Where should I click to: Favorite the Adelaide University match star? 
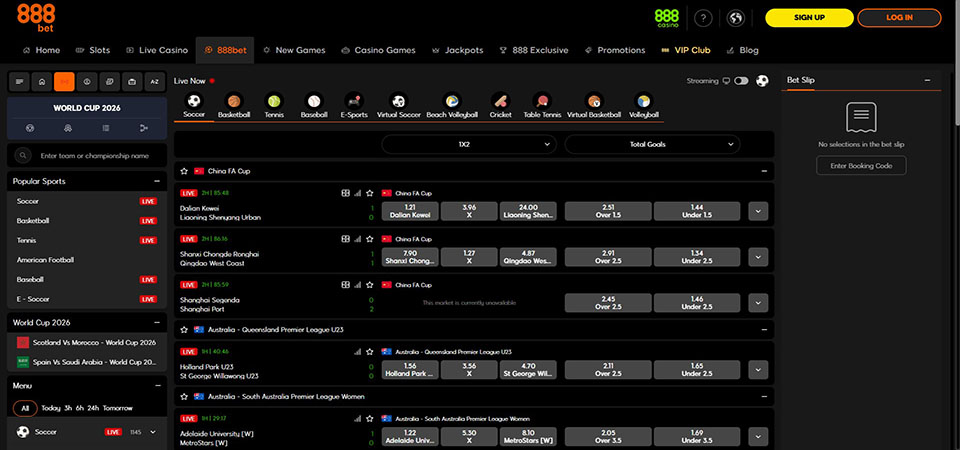pos(370,419)
